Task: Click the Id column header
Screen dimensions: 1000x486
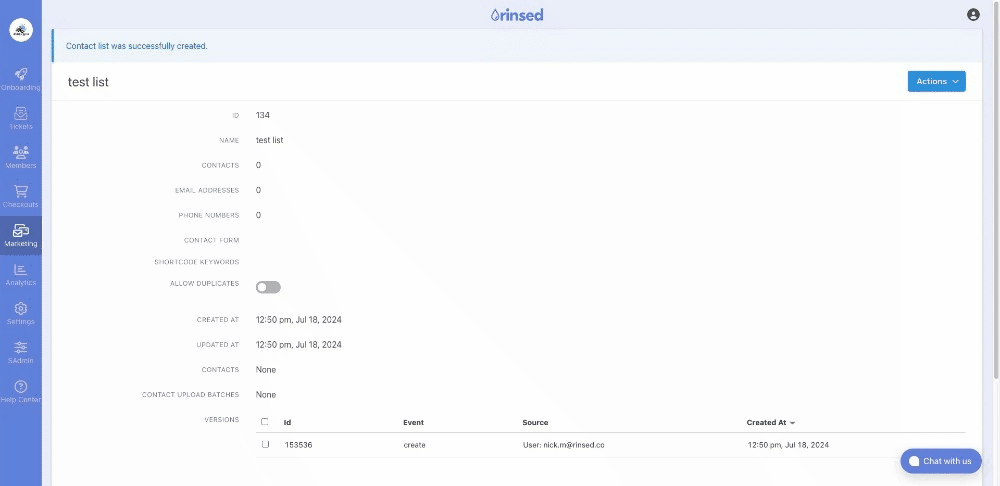Action: coord(288,422)
